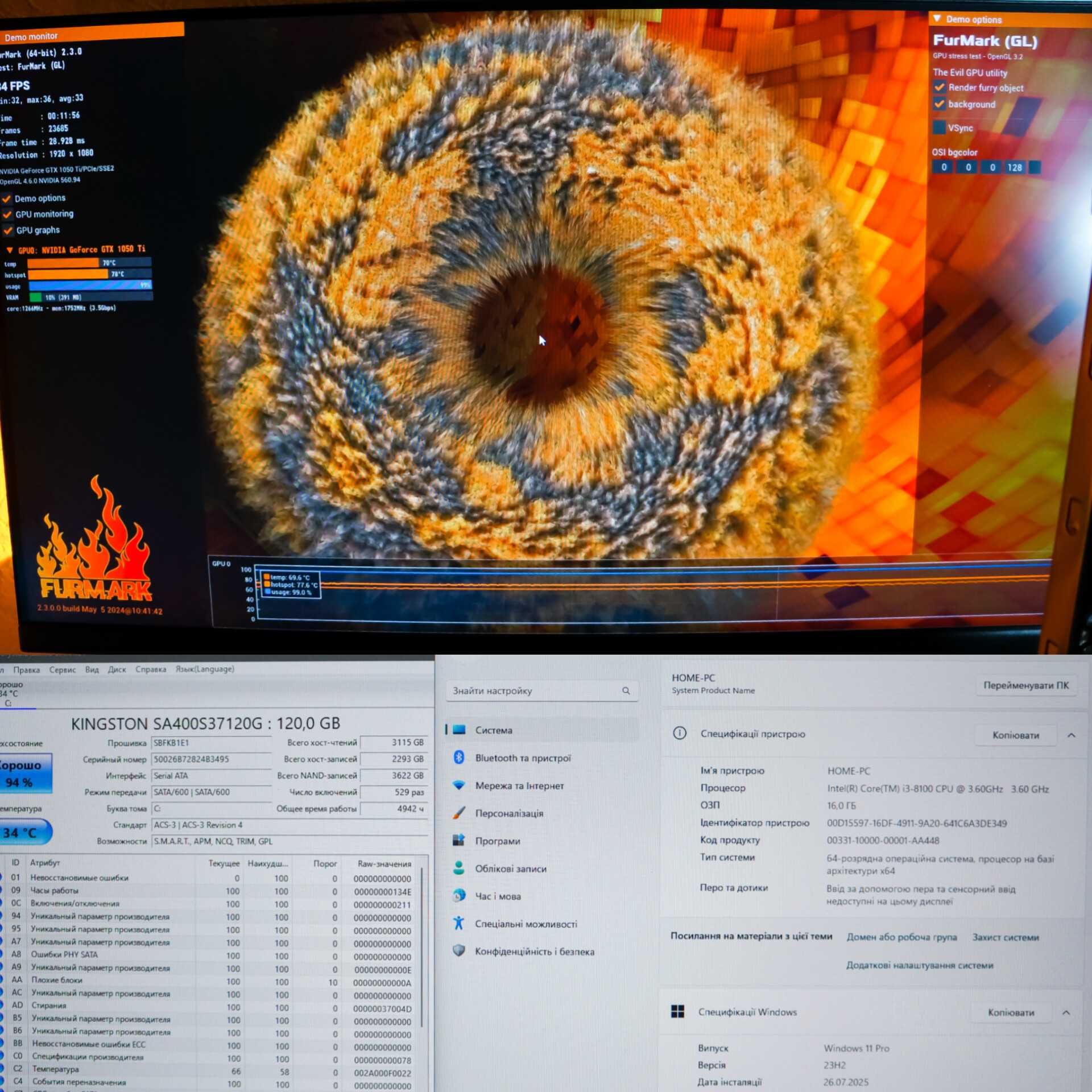Select Облікові записи person icon

coord(460,868)
